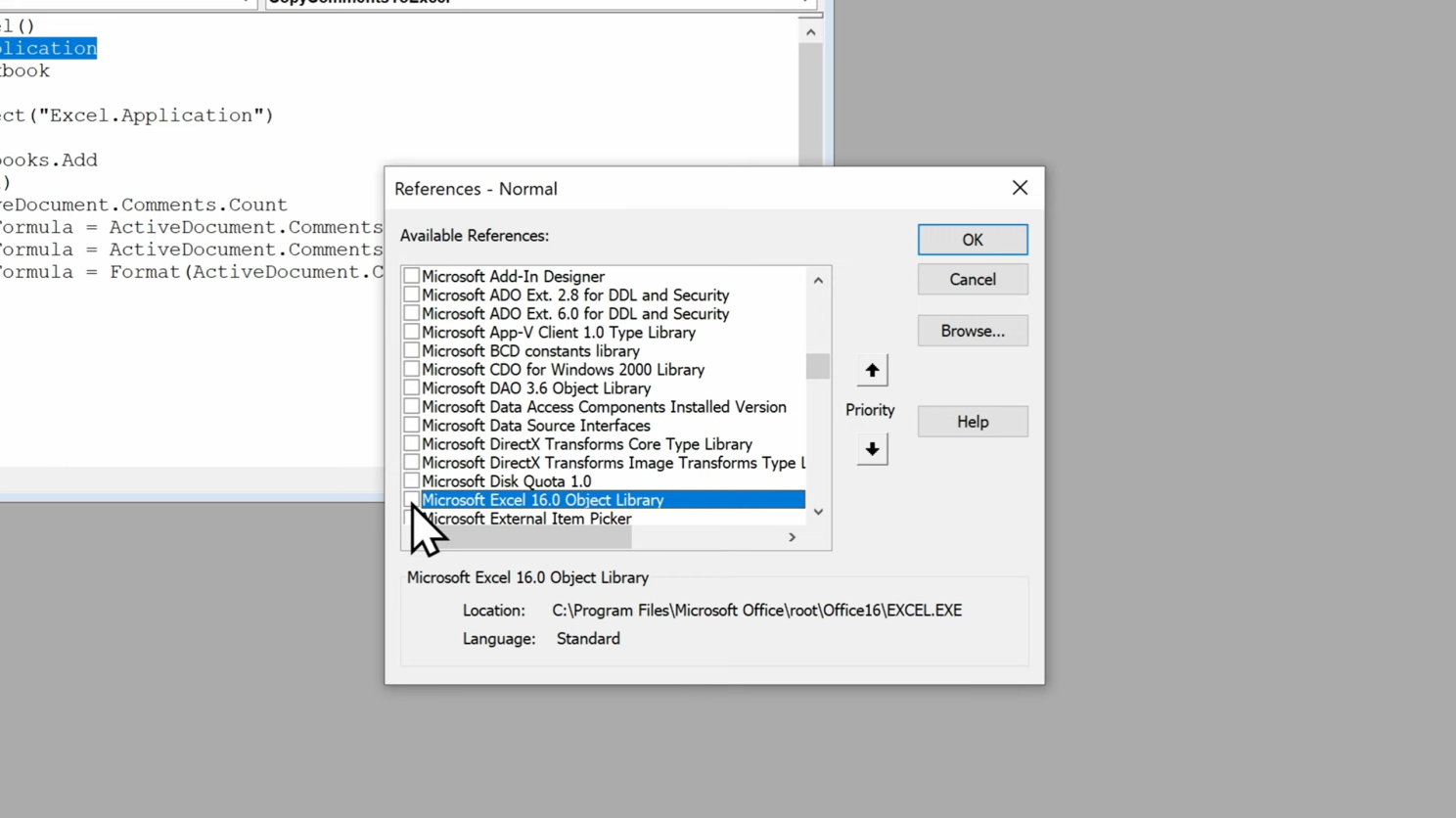Check Microsoft ADO Ext. 2.8 reference
The width and height of the screenshot is (1456, 818).
(x=412, y=295)
